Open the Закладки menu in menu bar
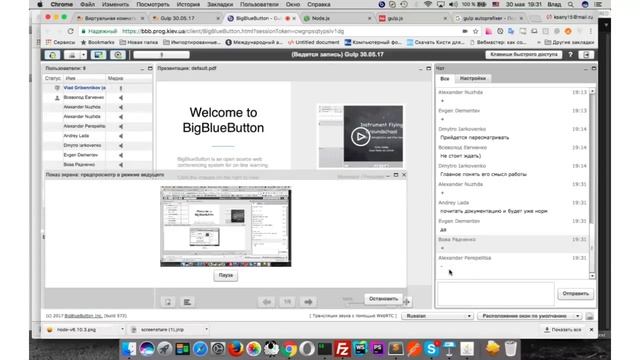The width and height of the screenshot is (640, 360). click(x=220, y=4)
